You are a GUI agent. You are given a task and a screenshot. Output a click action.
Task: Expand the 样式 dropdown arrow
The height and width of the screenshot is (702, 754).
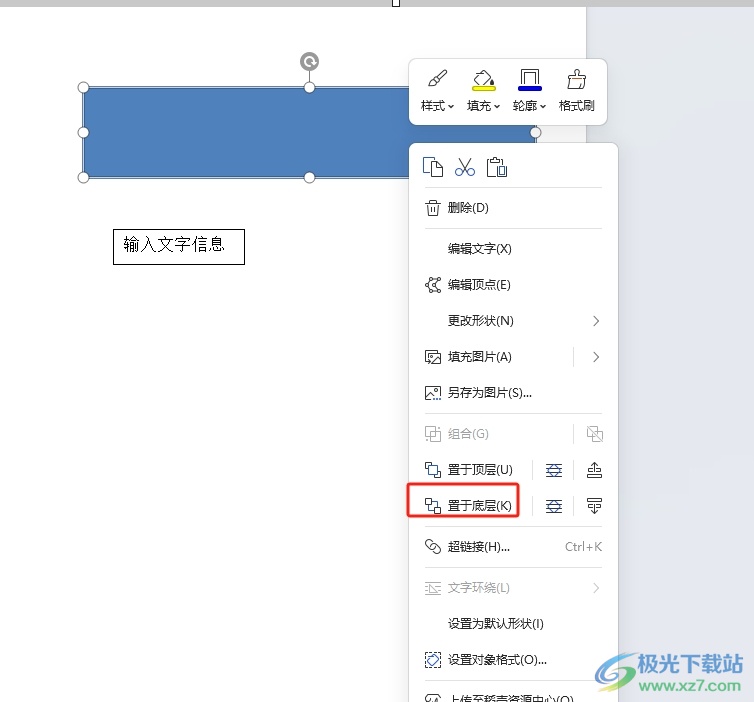pyautogui.click(x=451, y=106)
